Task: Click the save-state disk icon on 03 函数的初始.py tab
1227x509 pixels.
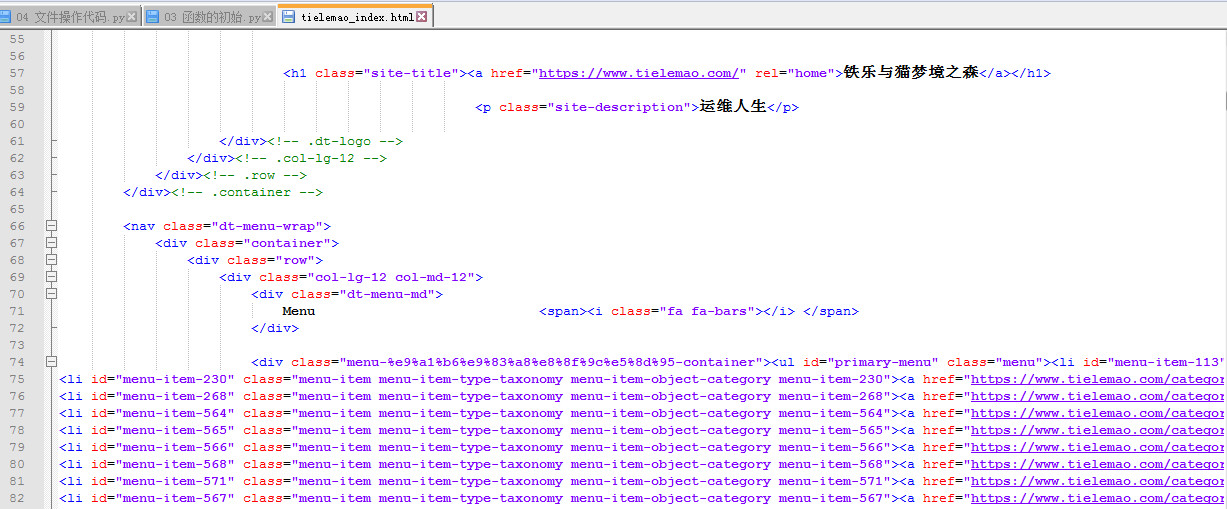Action: [x=153, y=17]
